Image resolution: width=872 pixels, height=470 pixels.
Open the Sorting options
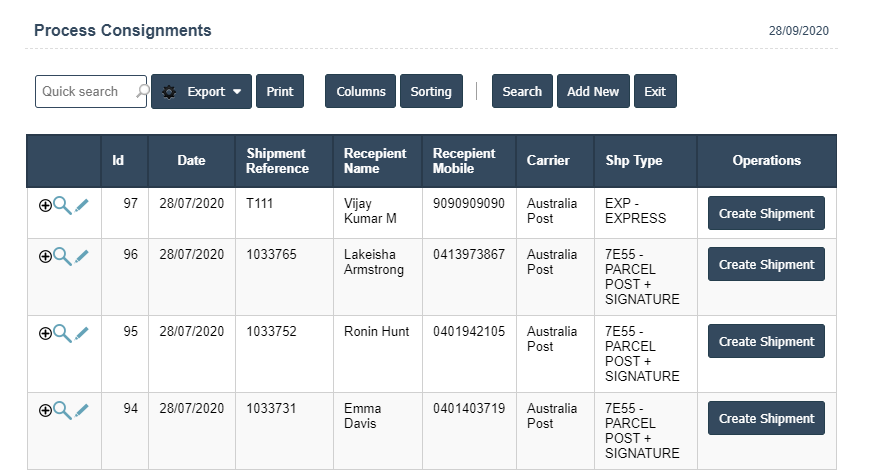coord(431,91)
